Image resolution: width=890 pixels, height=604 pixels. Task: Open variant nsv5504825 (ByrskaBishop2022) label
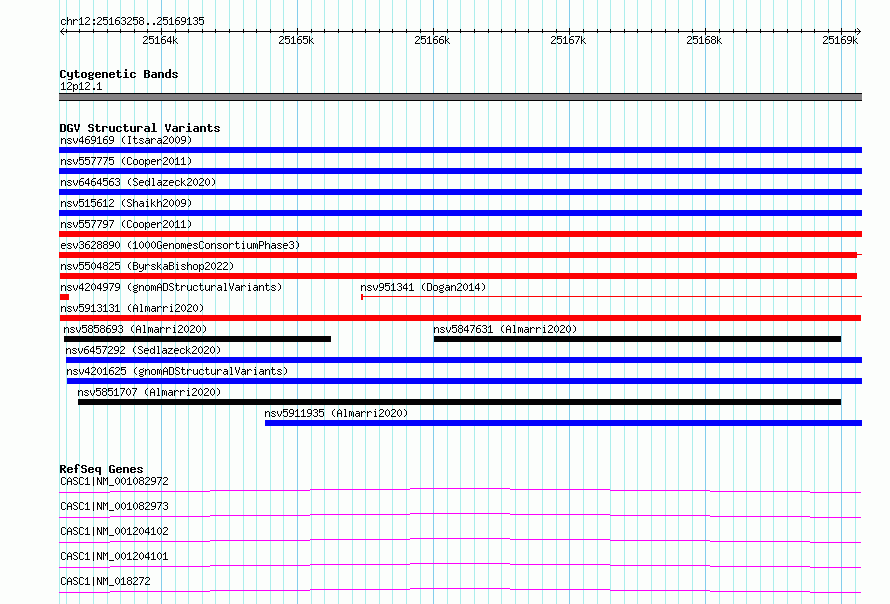pyautogui.click(x=147, y=266)
